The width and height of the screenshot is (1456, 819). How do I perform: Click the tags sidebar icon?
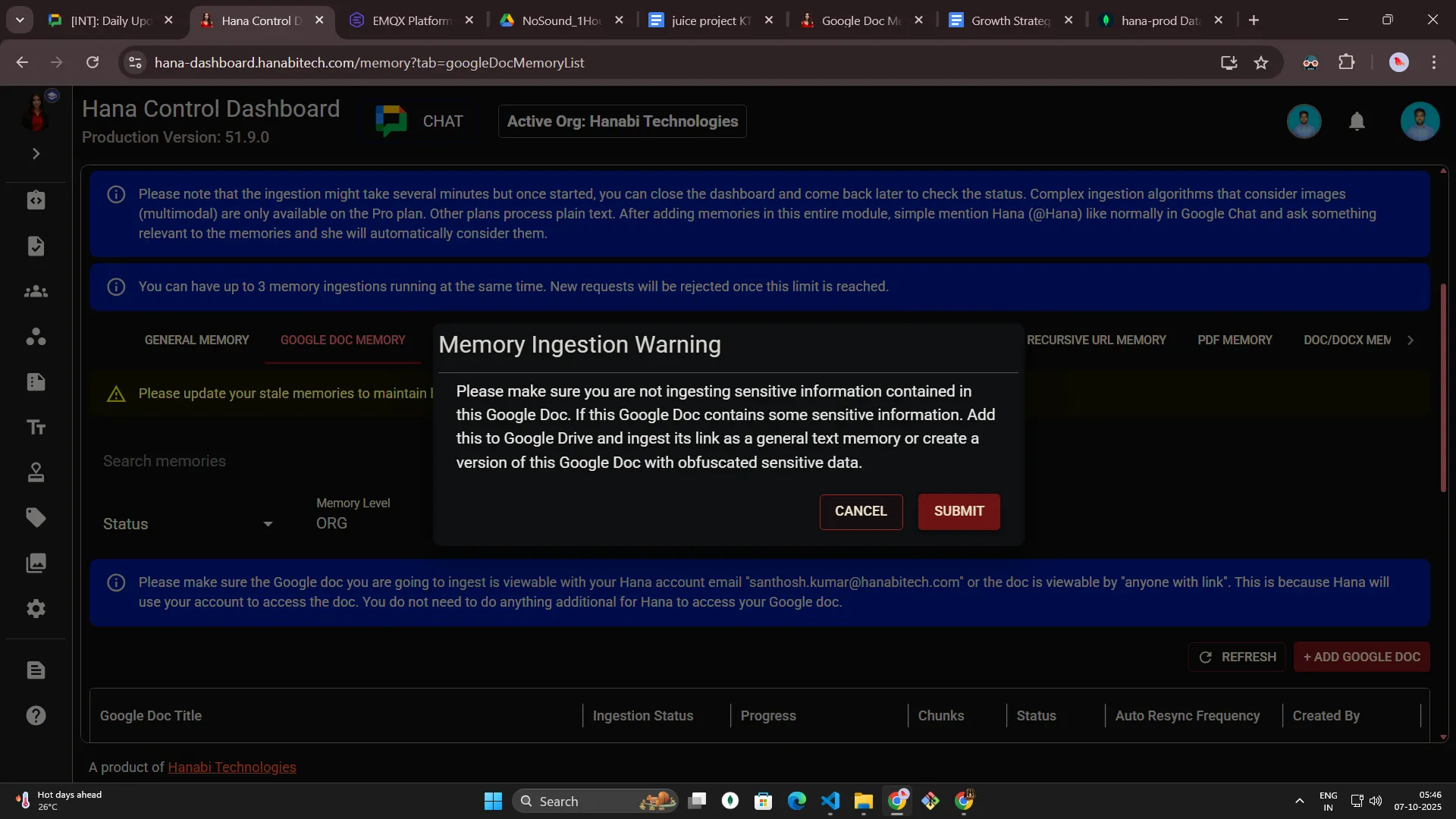coord(36,518)
